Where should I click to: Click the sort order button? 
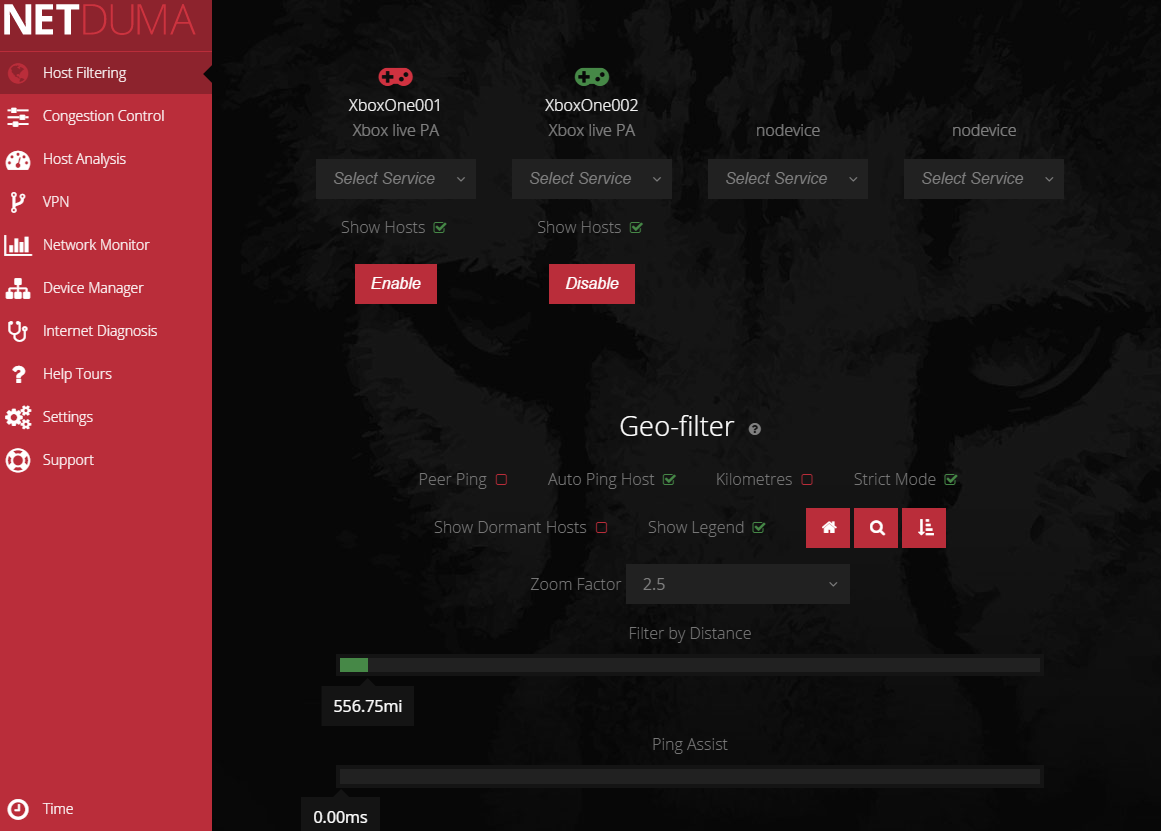924,527
